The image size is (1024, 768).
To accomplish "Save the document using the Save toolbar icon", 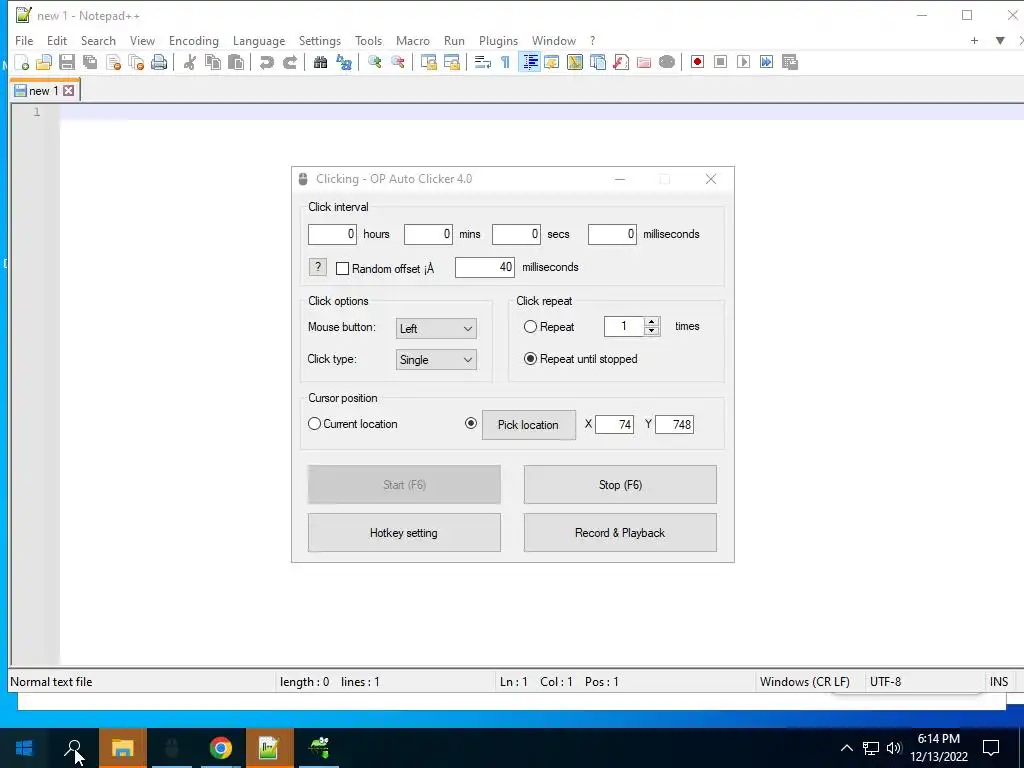I will (x=67, y=62).
